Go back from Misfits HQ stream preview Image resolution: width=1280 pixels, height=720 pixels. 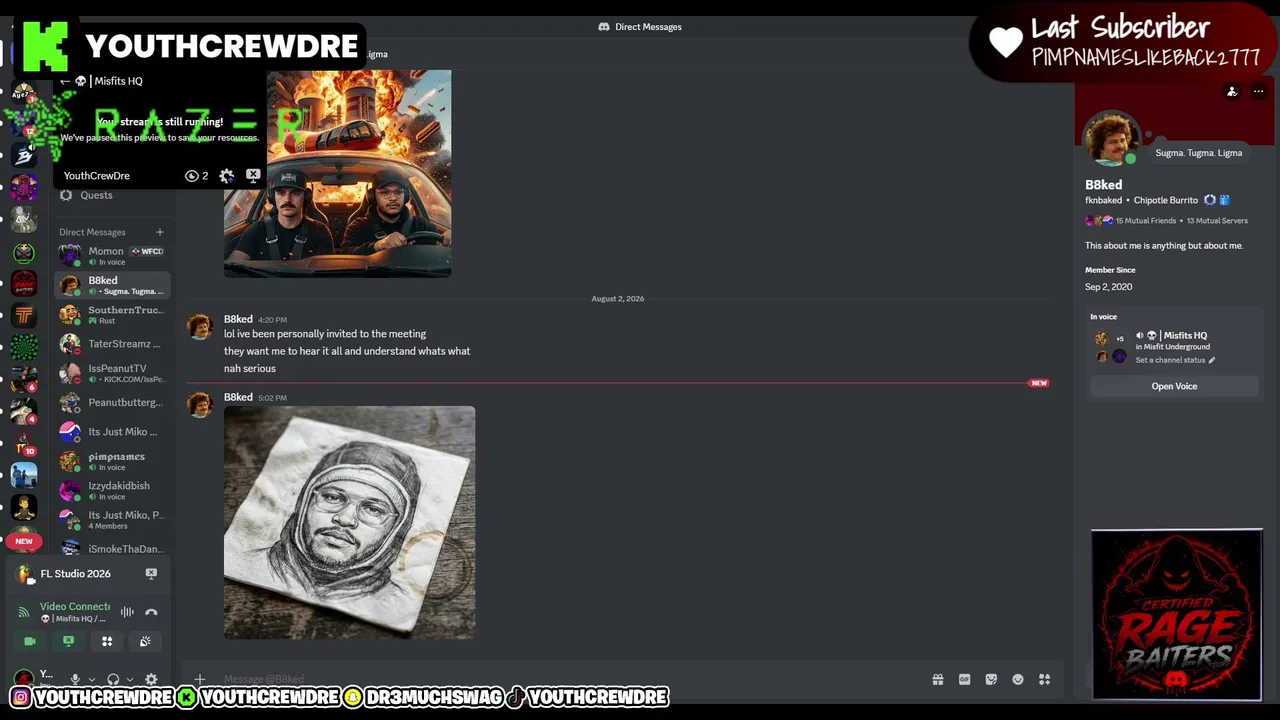pyautogui.click(x=65, y=81)
